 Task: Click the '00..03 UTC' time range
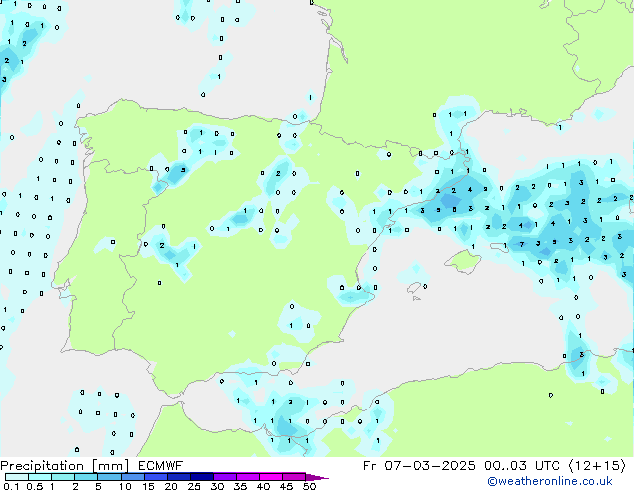click(522, 466)
